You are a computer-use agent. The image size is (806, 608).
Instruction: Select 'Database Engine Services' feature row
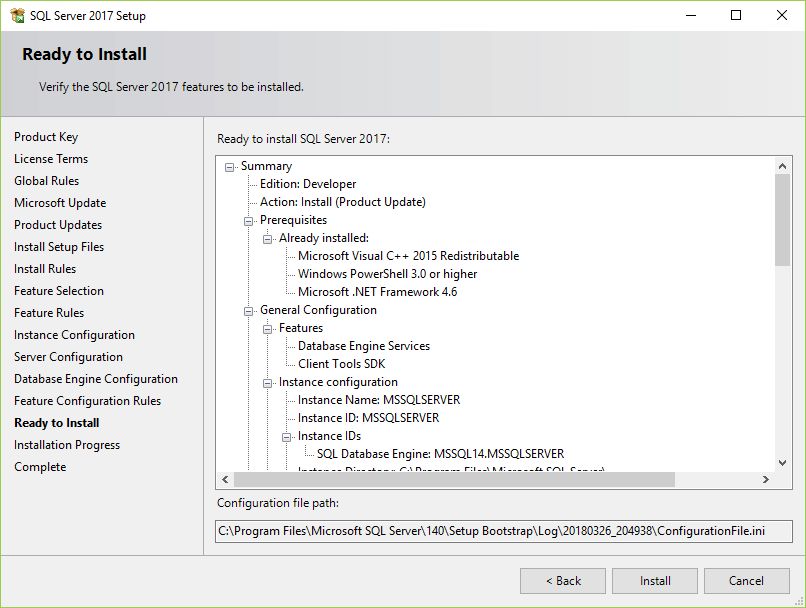pos(364,346)
